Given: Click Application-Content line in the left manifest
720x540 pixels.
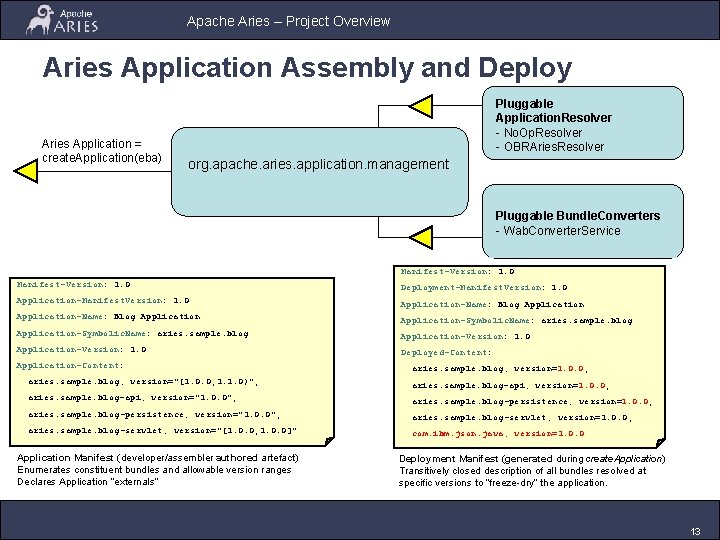Looking at the screenshot, I should click(70, 366).
